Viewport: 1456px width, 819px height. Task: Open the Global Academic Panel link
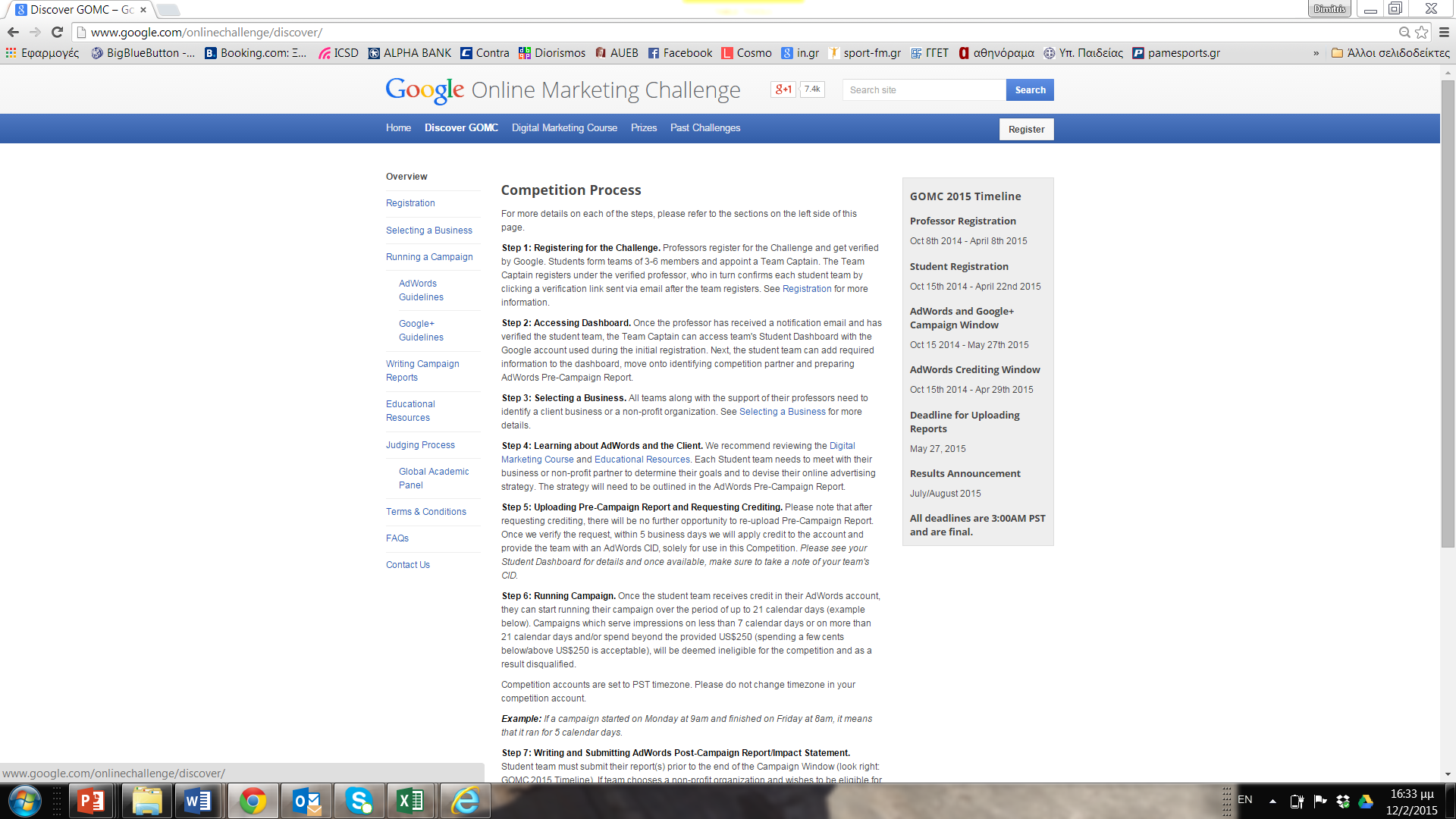click(x=434, y=479)
